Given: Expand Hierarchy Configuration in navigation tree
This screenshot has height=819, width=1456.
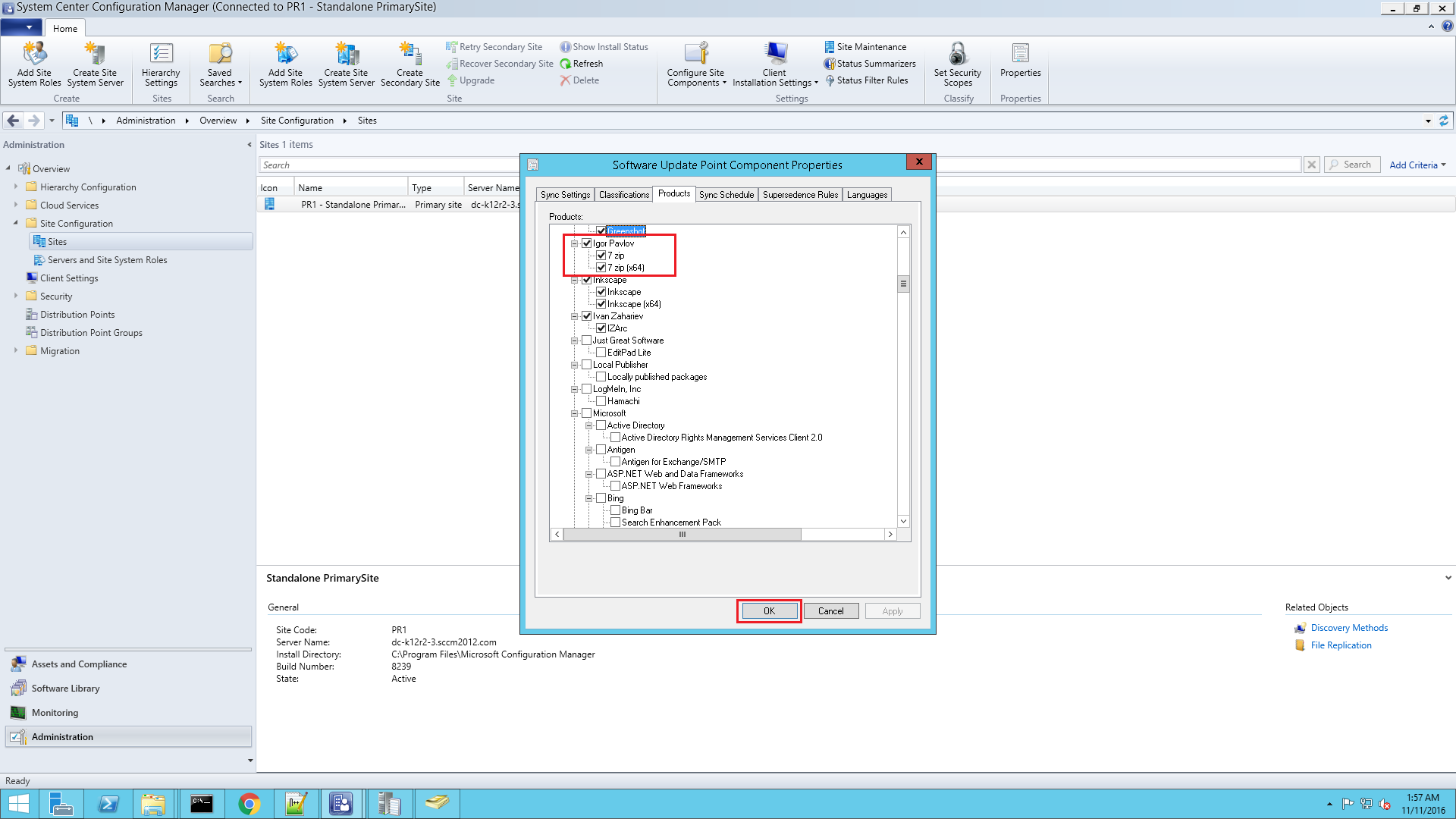Looking at the screenshot, I should [16, 187].
